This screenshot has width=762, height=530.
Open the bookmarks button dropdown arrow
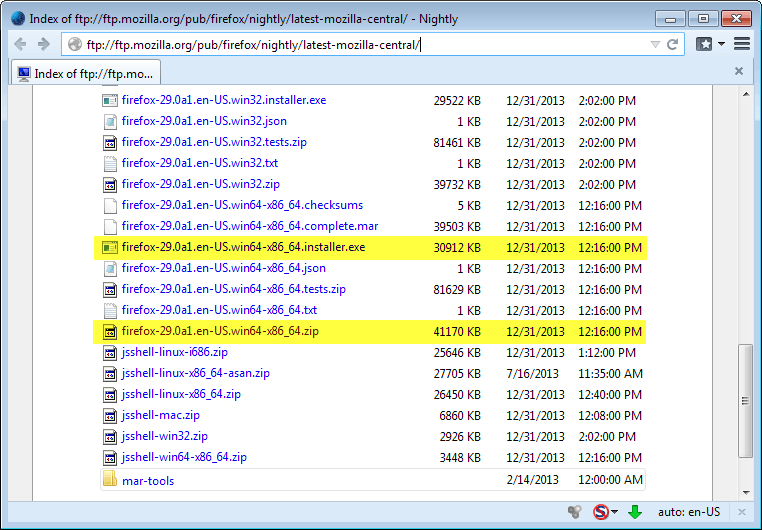(x=722, y=44)
